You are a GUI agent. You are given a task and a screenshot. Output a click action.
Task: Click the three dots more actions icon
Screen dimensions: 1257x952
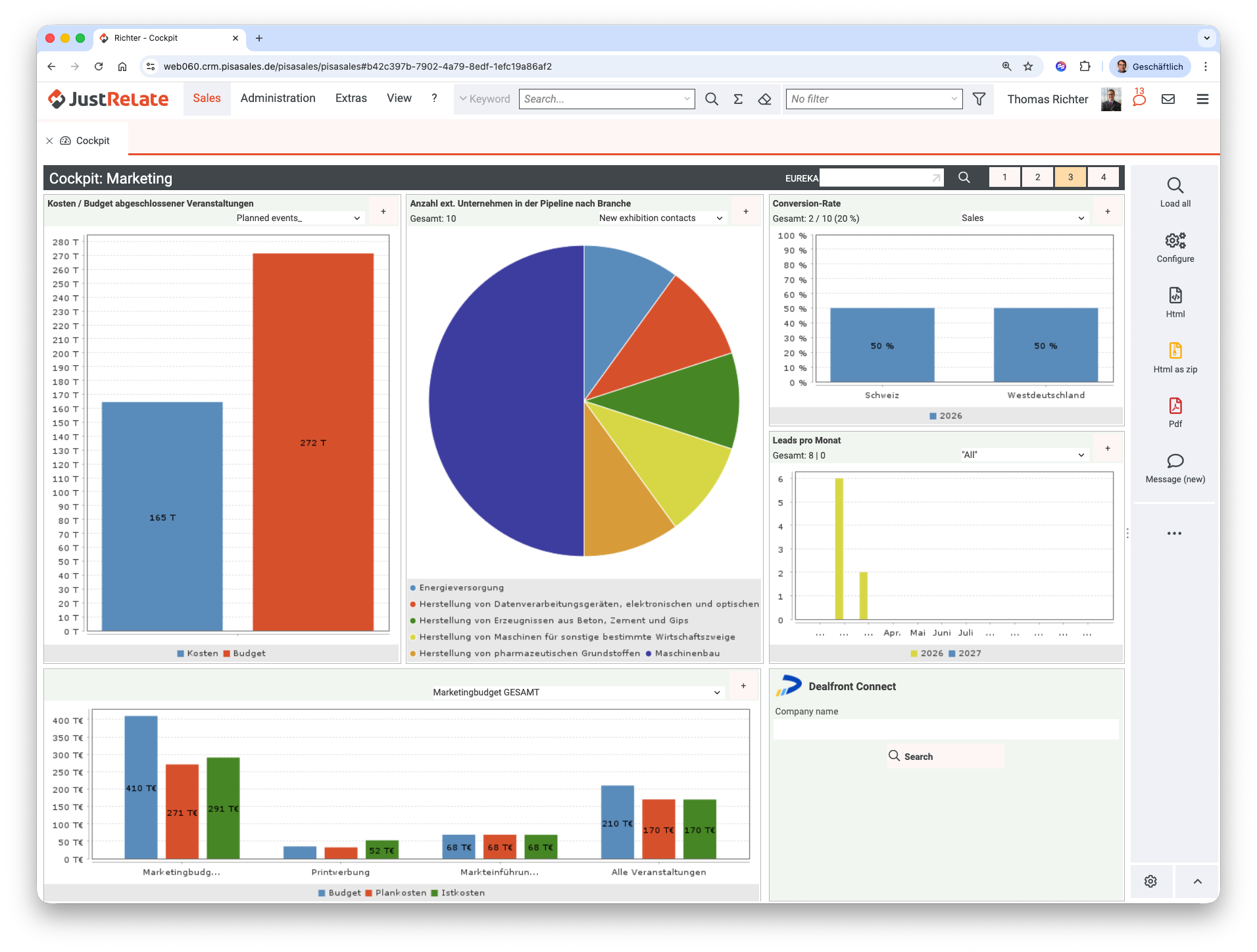click(x=1174, y=534)
